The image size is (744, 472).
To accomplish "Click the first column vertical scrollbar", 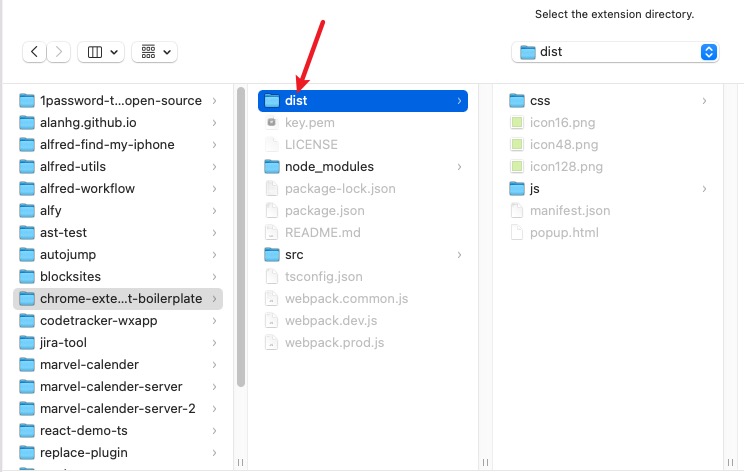I will coord(241,237).
